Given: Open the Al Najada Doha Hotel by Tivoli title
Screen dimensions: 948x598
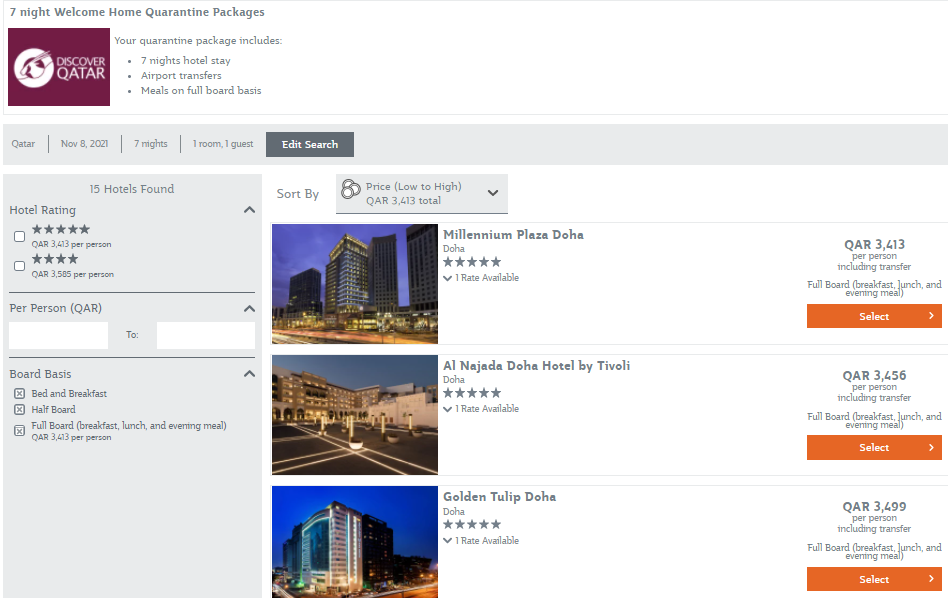Looking at the screenshot, I should tap(536, 366).
